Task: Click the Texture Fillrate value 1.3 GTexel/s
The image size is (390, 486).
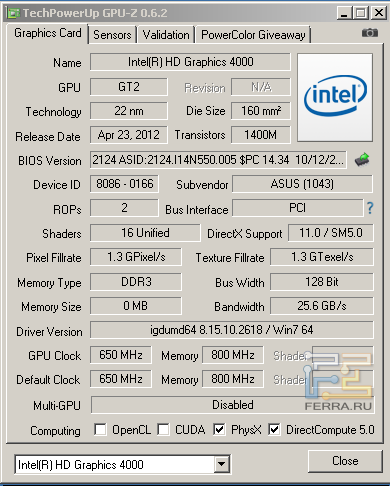Action: click(322, 257)
